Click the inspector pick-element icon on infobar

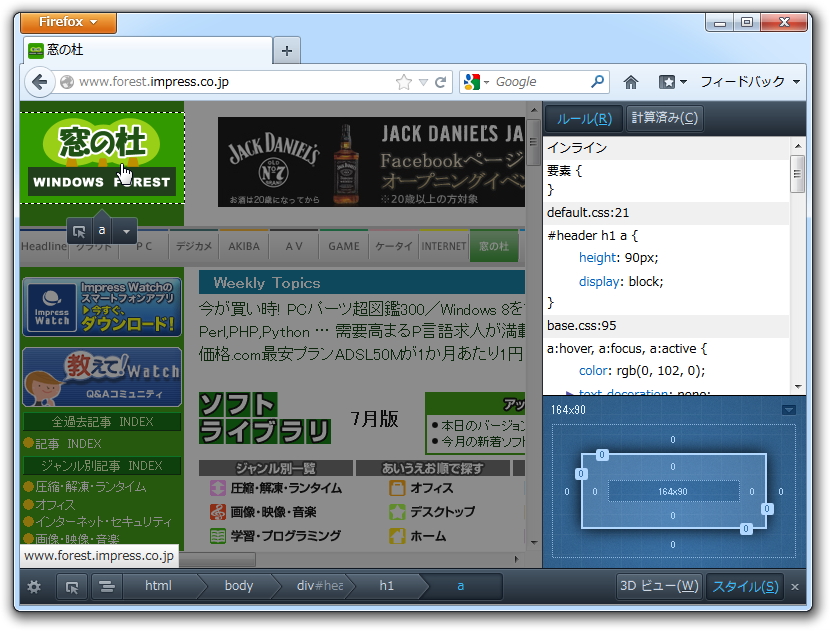tap(78, 231)
